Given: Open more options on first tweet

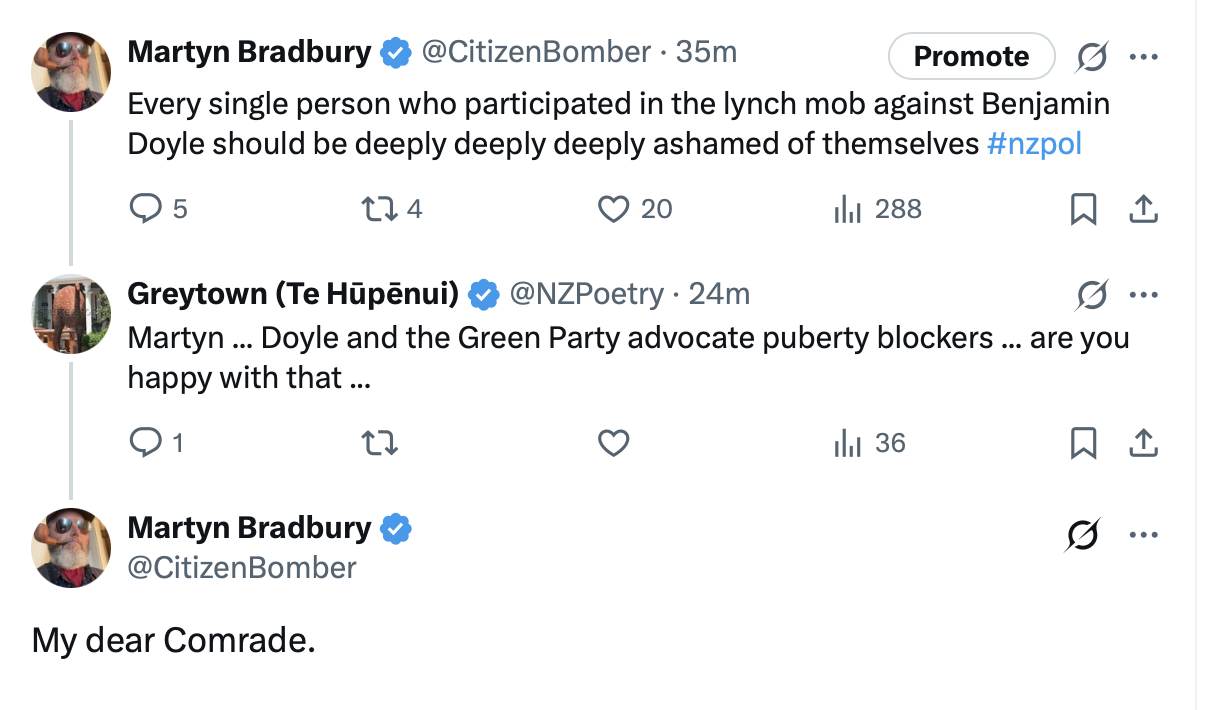Looking at the screenshot, I should pos(1143,57).
